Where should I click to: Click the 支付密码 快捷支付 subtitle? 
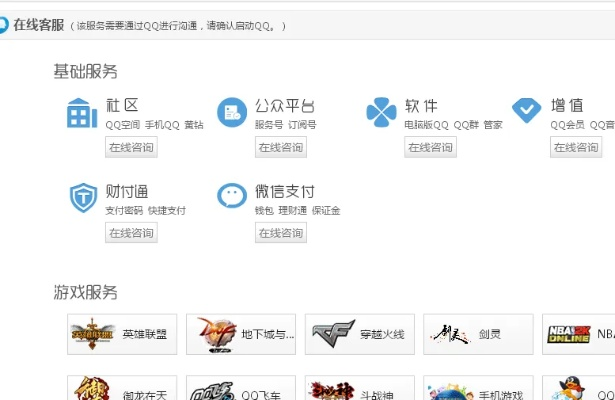pos(146,211)
